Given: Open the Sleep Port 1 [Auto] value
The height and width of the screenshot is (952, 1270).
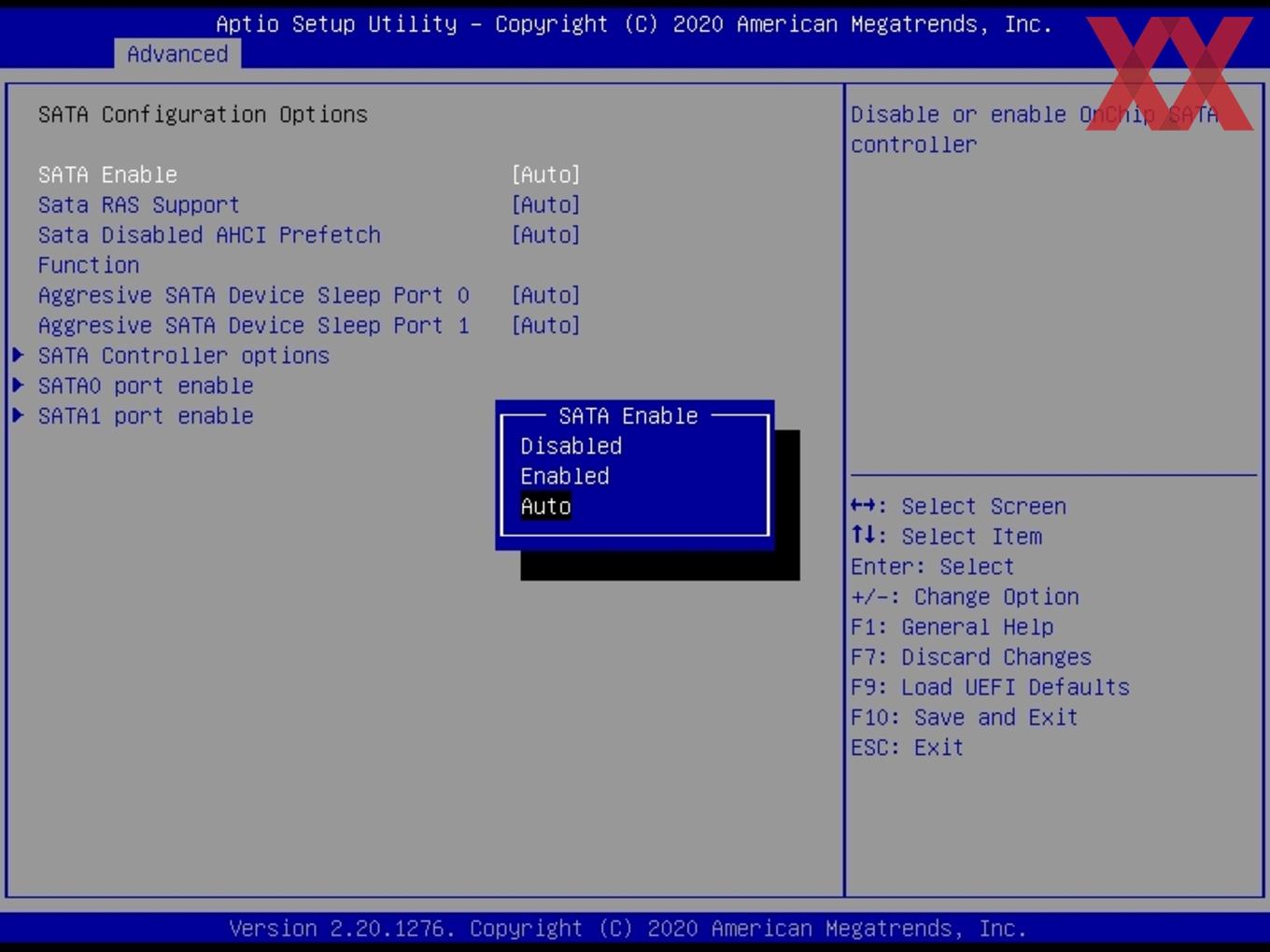Looking at the screenshot, I should click(546, 325).
